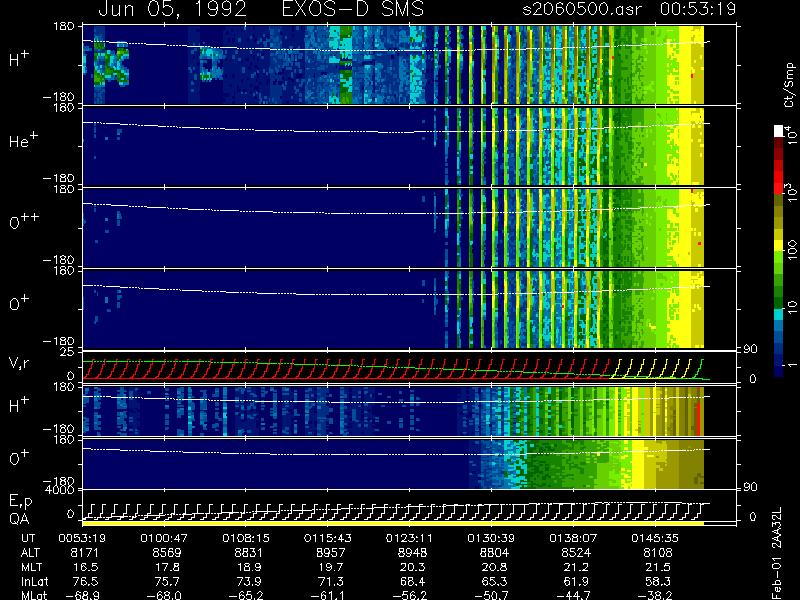This screenshot has height=600, width=800.
Task: Click the header time "00:53:19"
Action: pyautogui.click(x=697, y=9)
